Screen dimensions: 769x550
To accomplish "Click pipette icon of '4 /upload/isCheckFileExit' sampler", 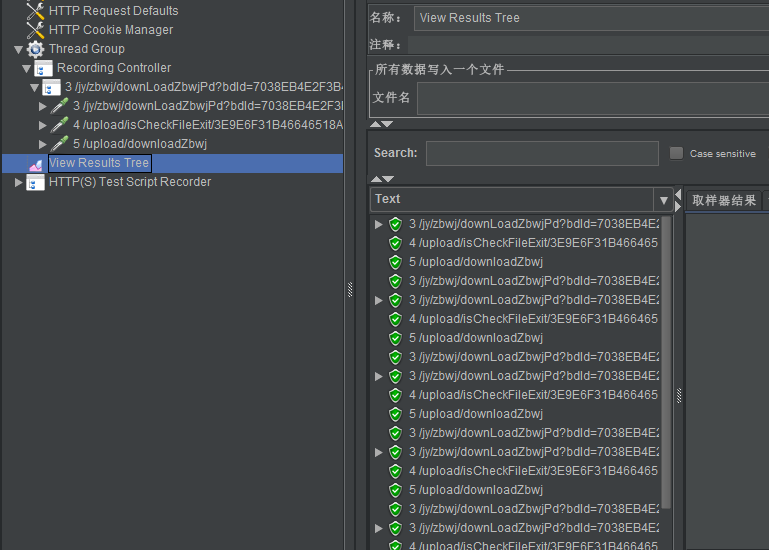I will tap(59, 125).
